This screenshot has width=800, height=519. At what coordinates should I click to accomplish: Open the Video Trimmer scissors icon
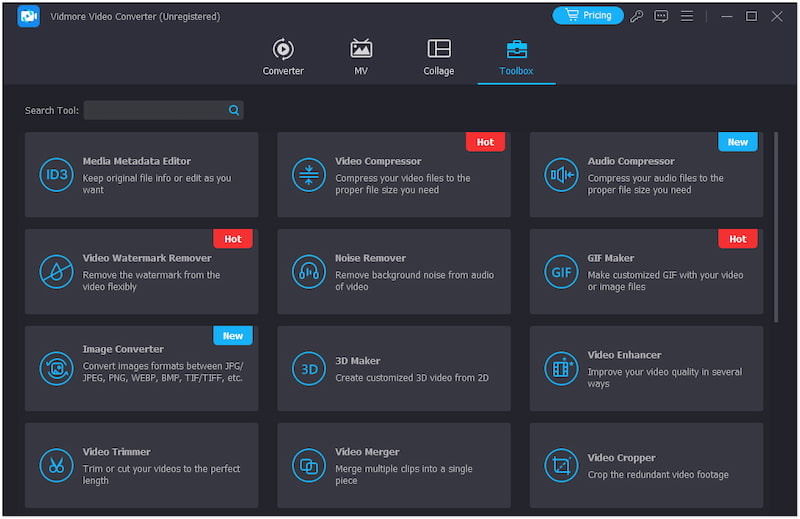[x=56, y=465]
